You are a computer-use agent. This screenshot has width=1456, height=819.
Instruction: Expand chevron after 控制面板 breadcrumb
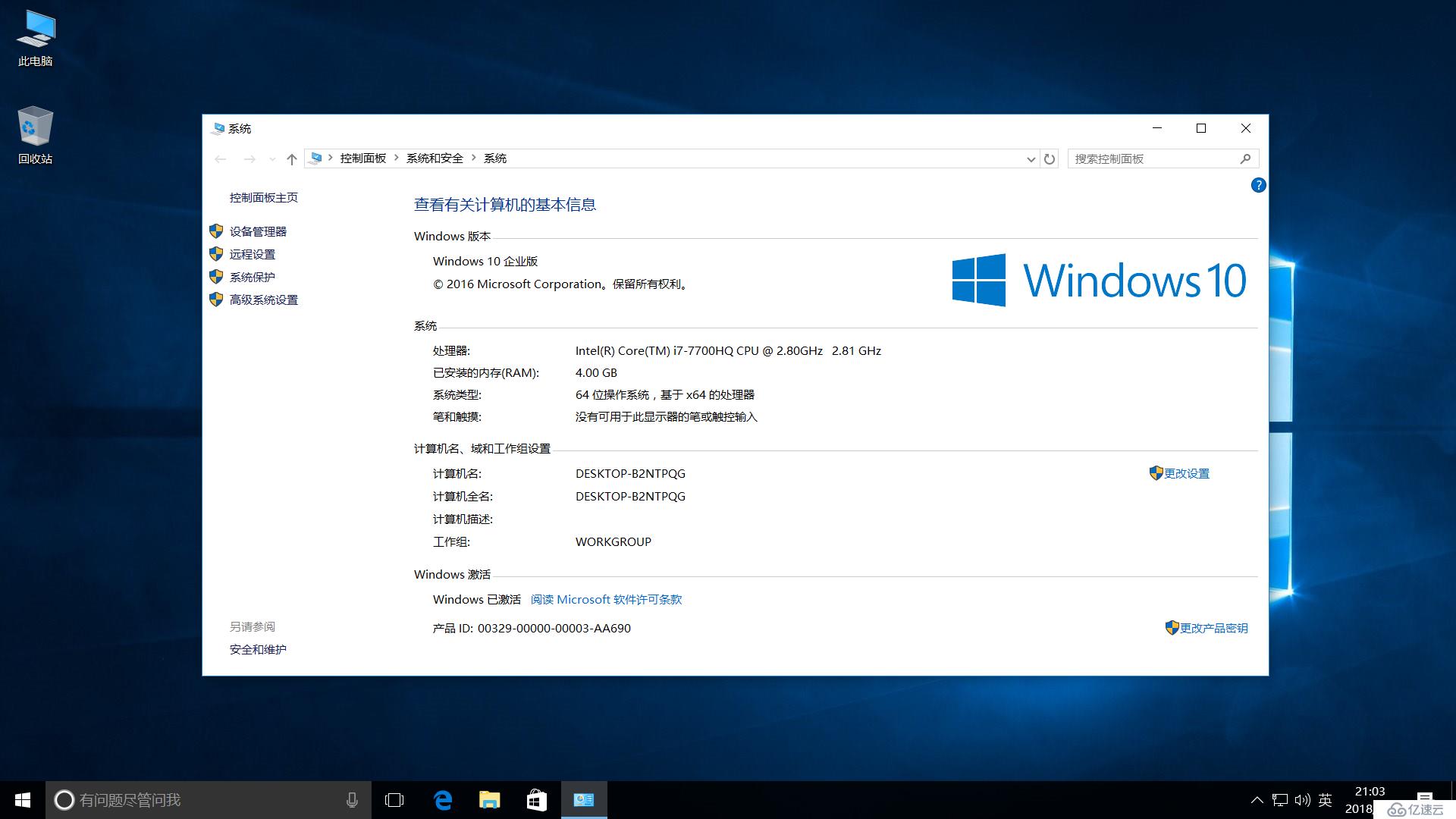point(397,158)
